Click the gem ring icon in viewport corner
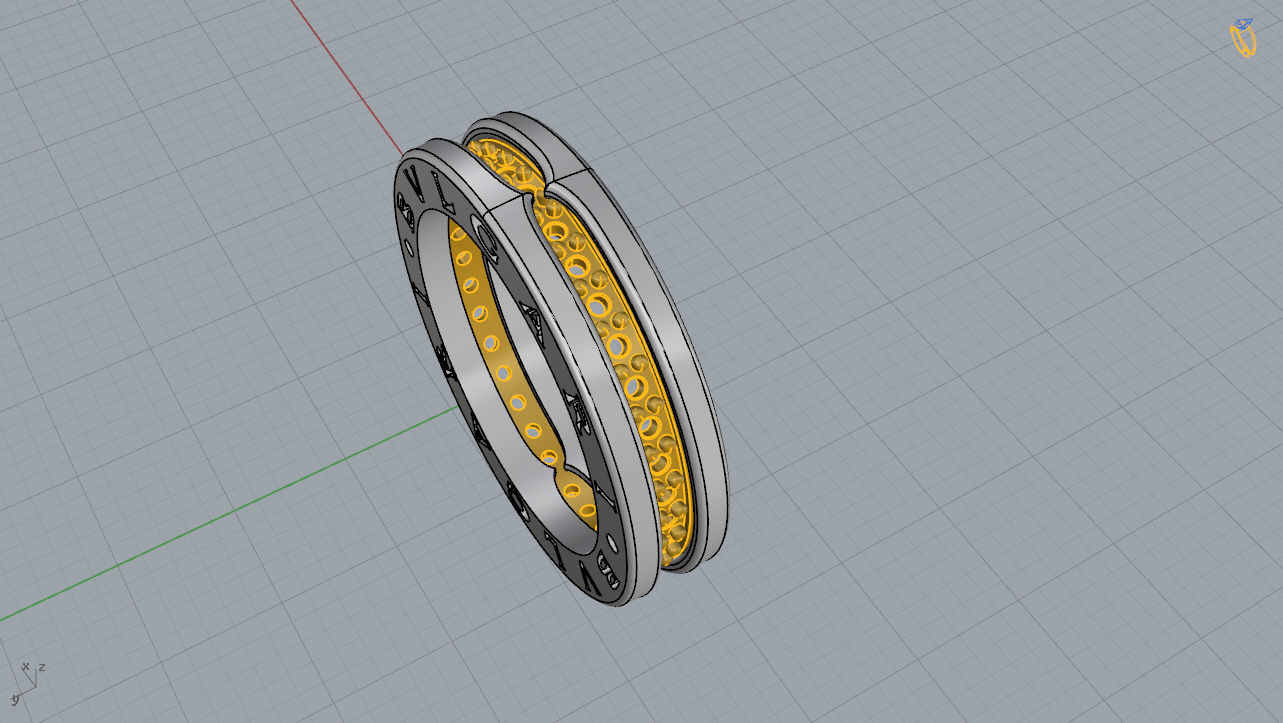Viewport: 1283px width, 723px height. [x=1243, y=38]
